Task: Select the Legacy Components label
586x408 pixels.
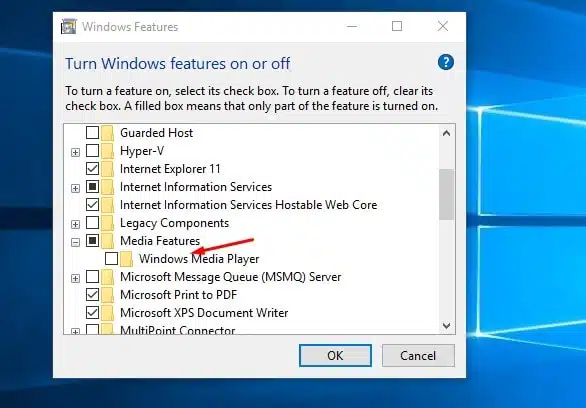Action: click(174, 223)
